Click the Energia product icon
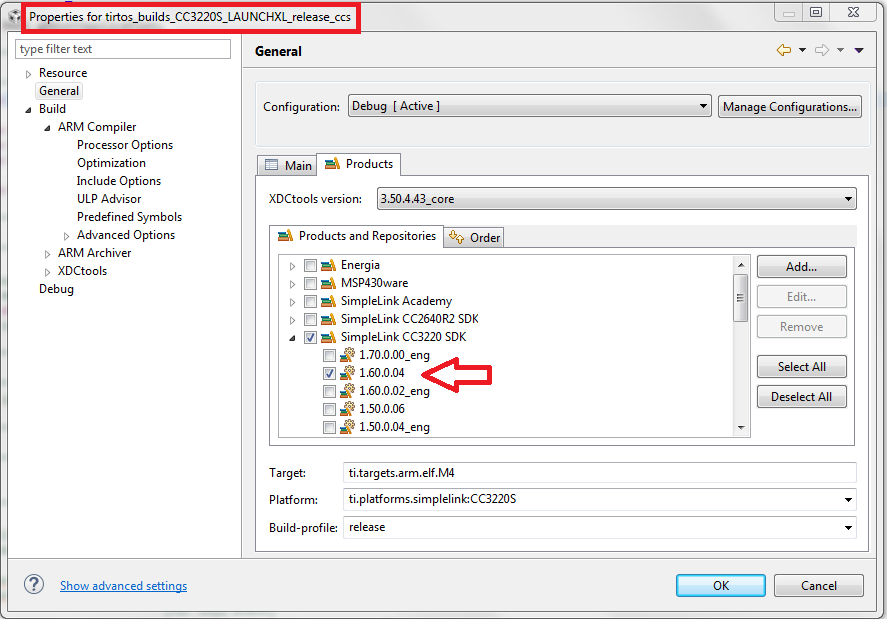This screenshot has width=887, height=619. coord(328,265)
